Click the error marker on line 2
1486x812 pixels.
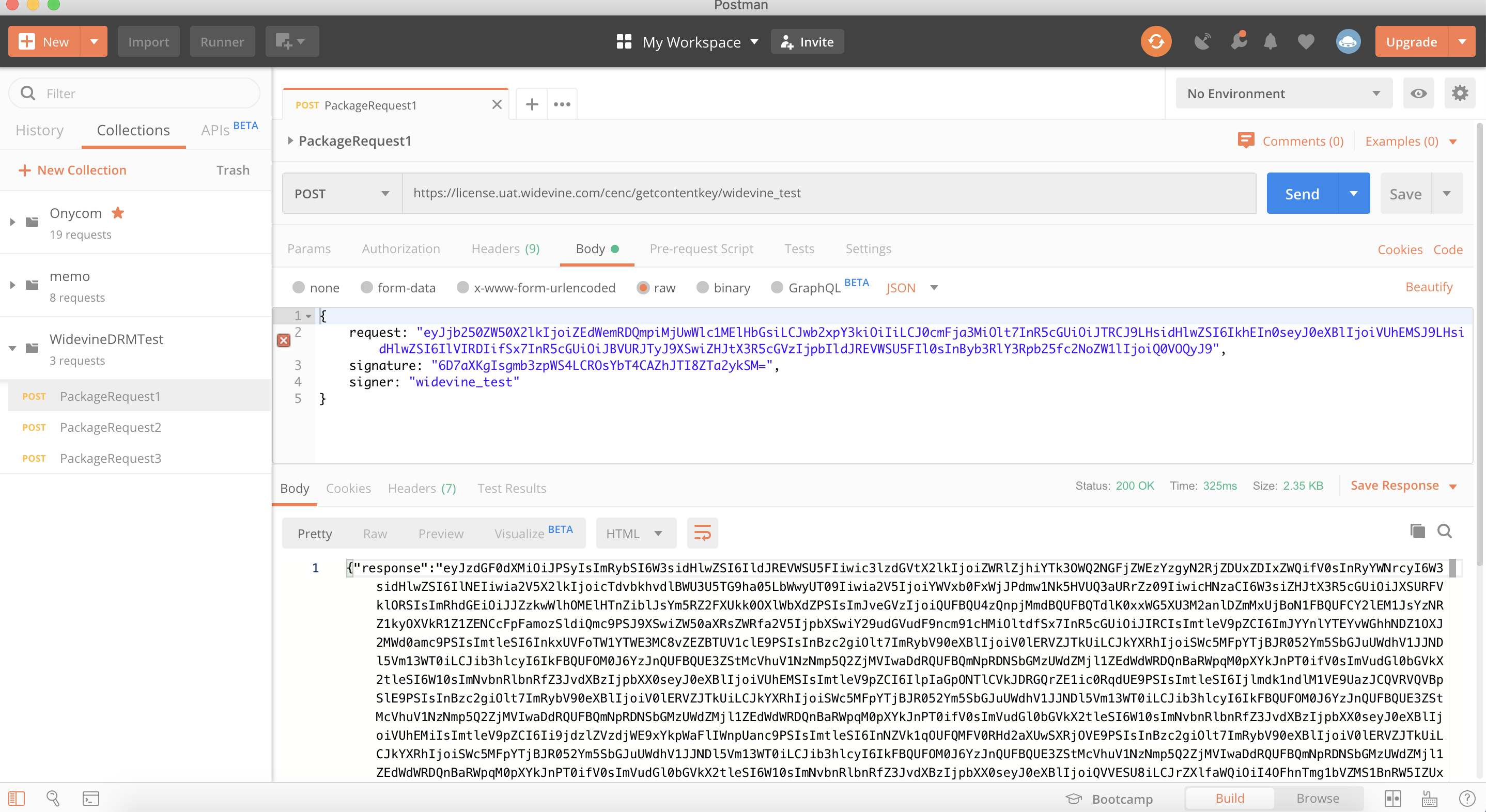pos(283,340)
